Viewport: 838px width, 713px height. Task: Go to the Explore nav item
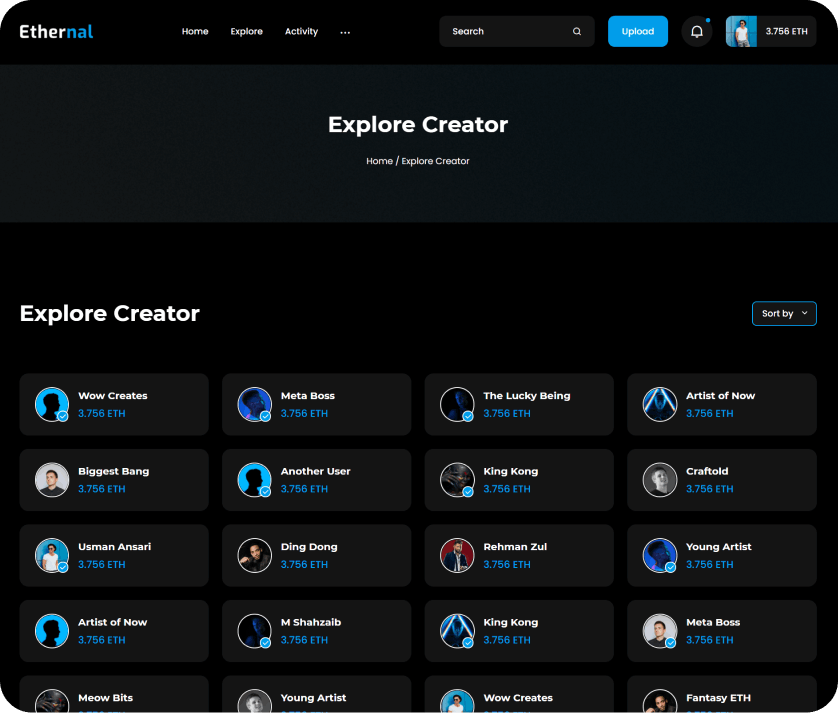click(246, 32)
